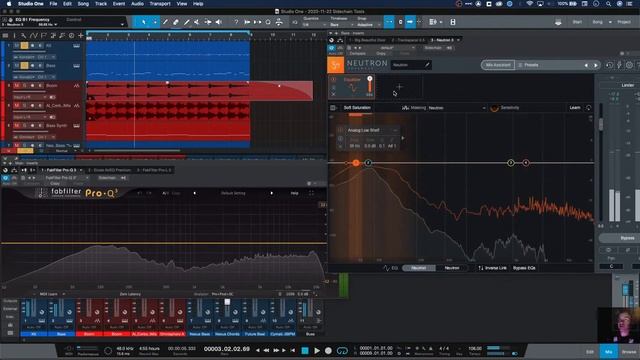This screenshot has width=640, height=360.
Task: Toggle the Neutron plugin power/activate button
Action: [x=331, y=48]
